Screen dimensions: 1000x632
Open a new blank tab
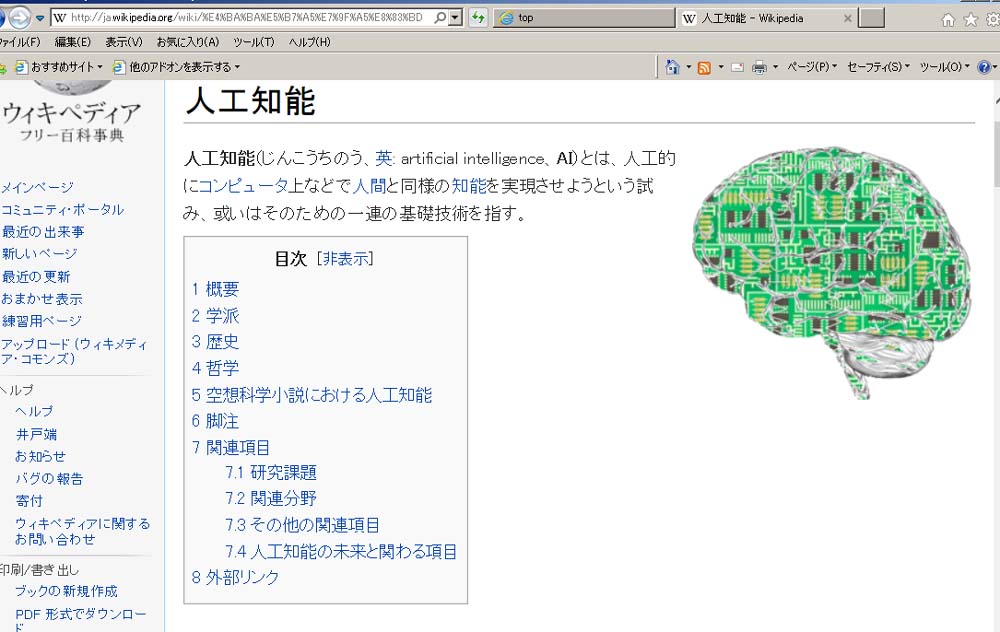click(x=872, y=18)
